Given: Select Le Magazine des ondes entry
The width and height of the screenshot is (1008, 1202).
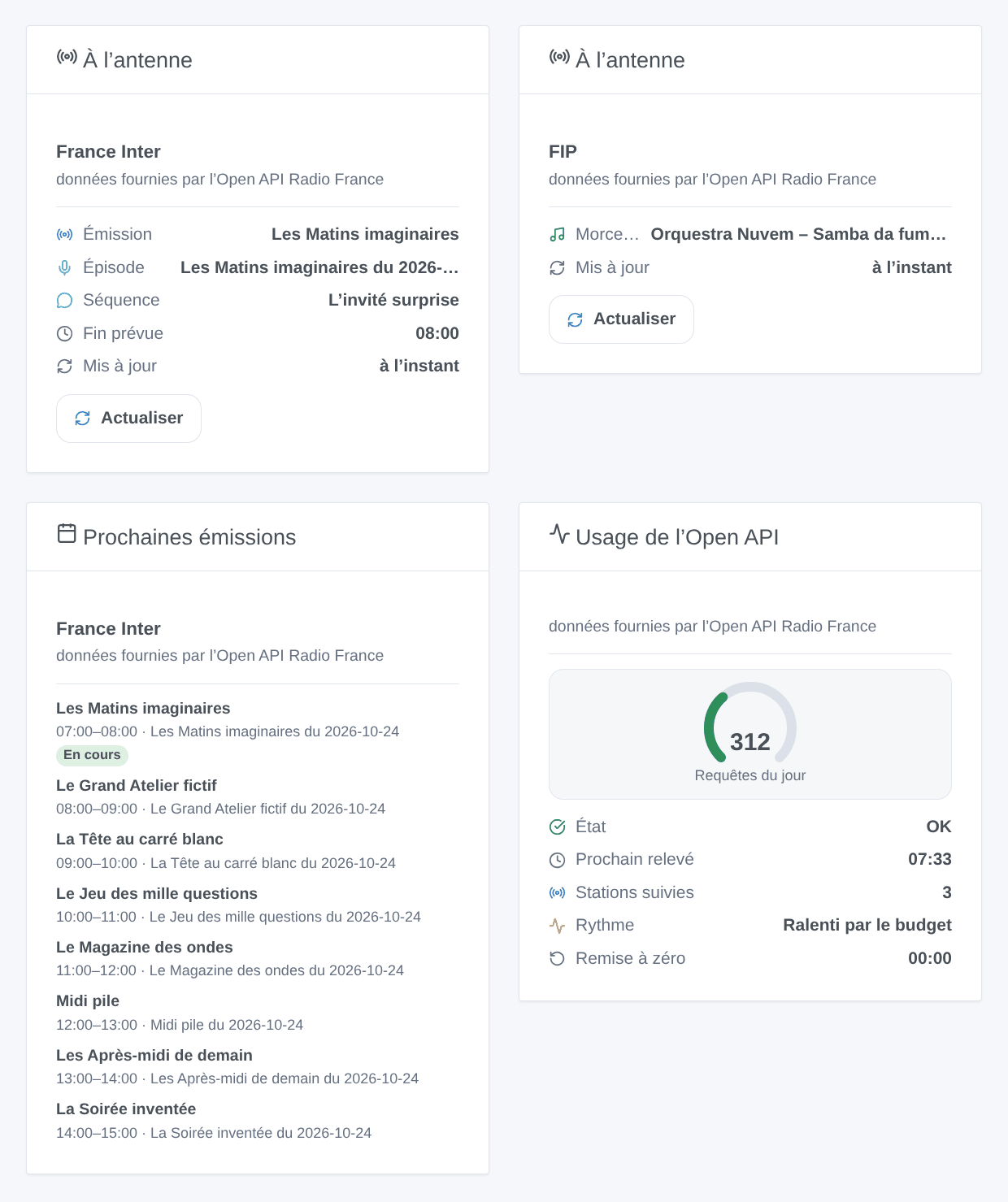Looking at the screenshot, I should click(x=258, y=958).
